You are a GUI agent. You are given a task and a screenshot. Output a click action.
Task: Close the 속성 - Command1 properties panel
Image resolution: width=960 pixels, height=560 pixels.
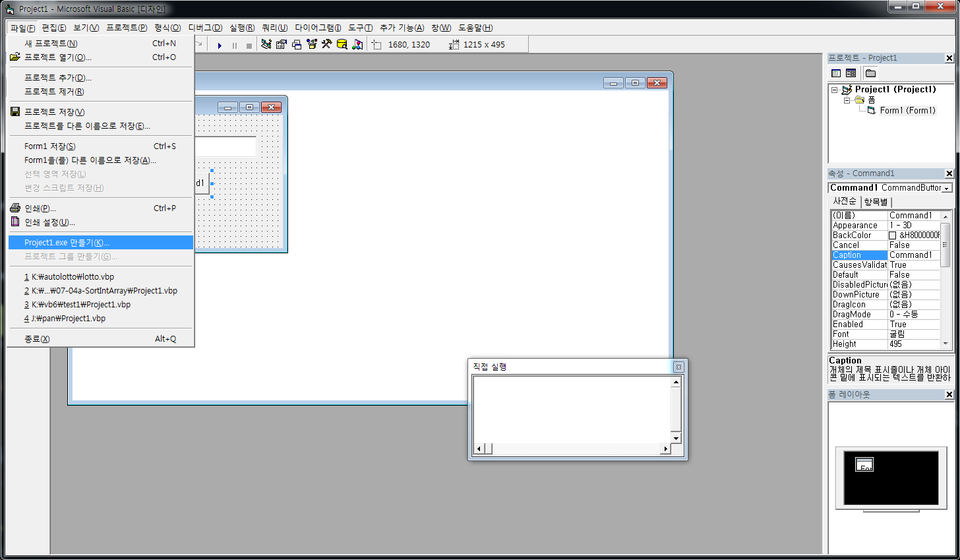pos(949,173)
